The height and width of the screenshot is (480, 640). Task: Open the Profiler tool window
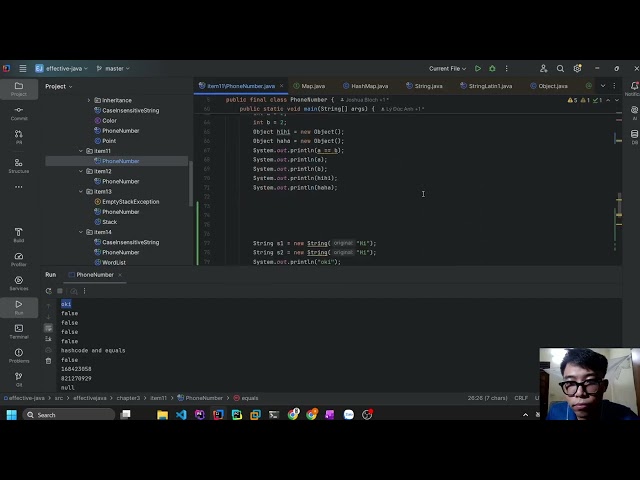pos(19,259)
